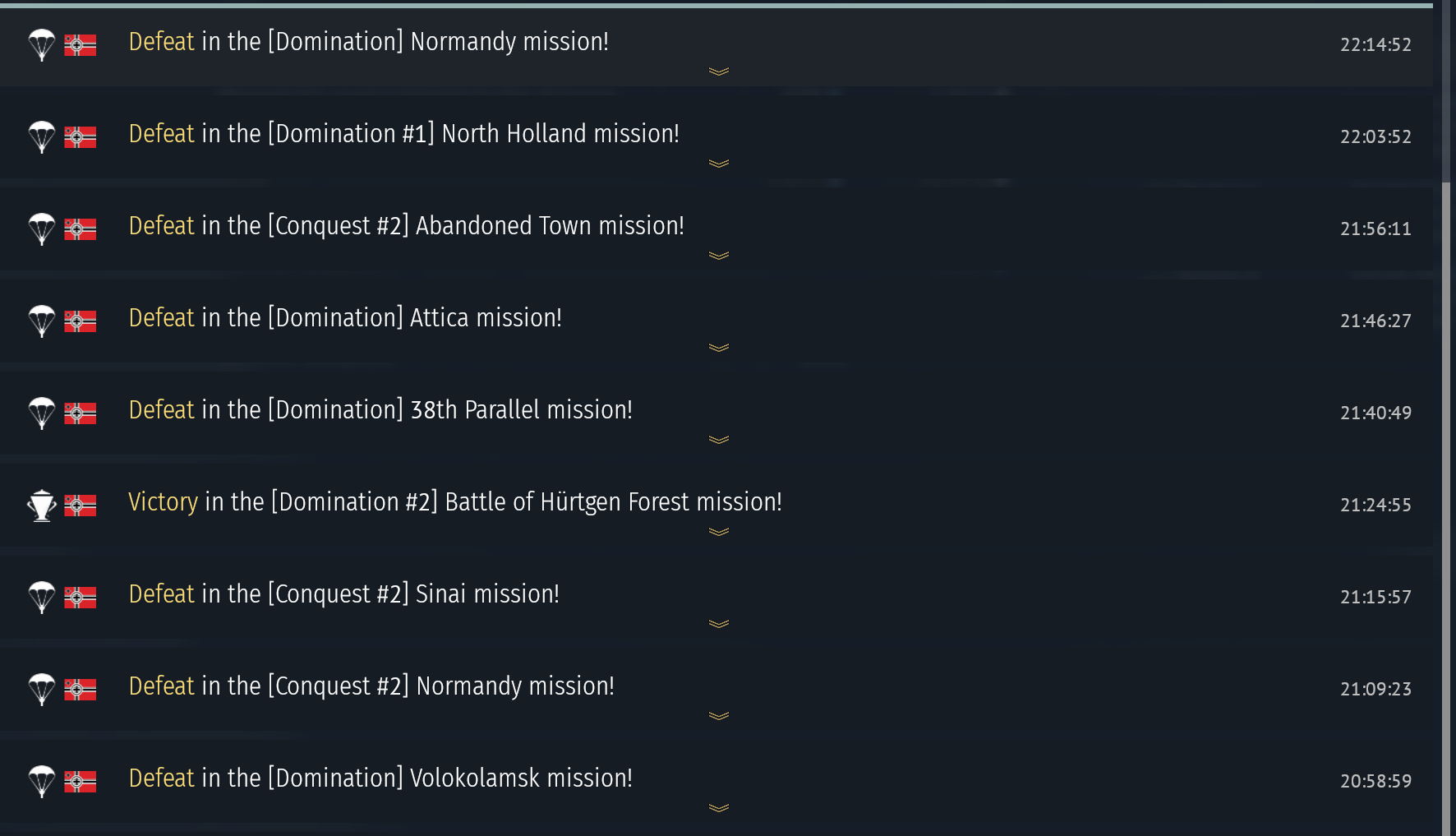The height and width of the screenshot is (836, 1456).
Task: Click the parachute icon on Abandoned Town row
Action: point(42,229)
